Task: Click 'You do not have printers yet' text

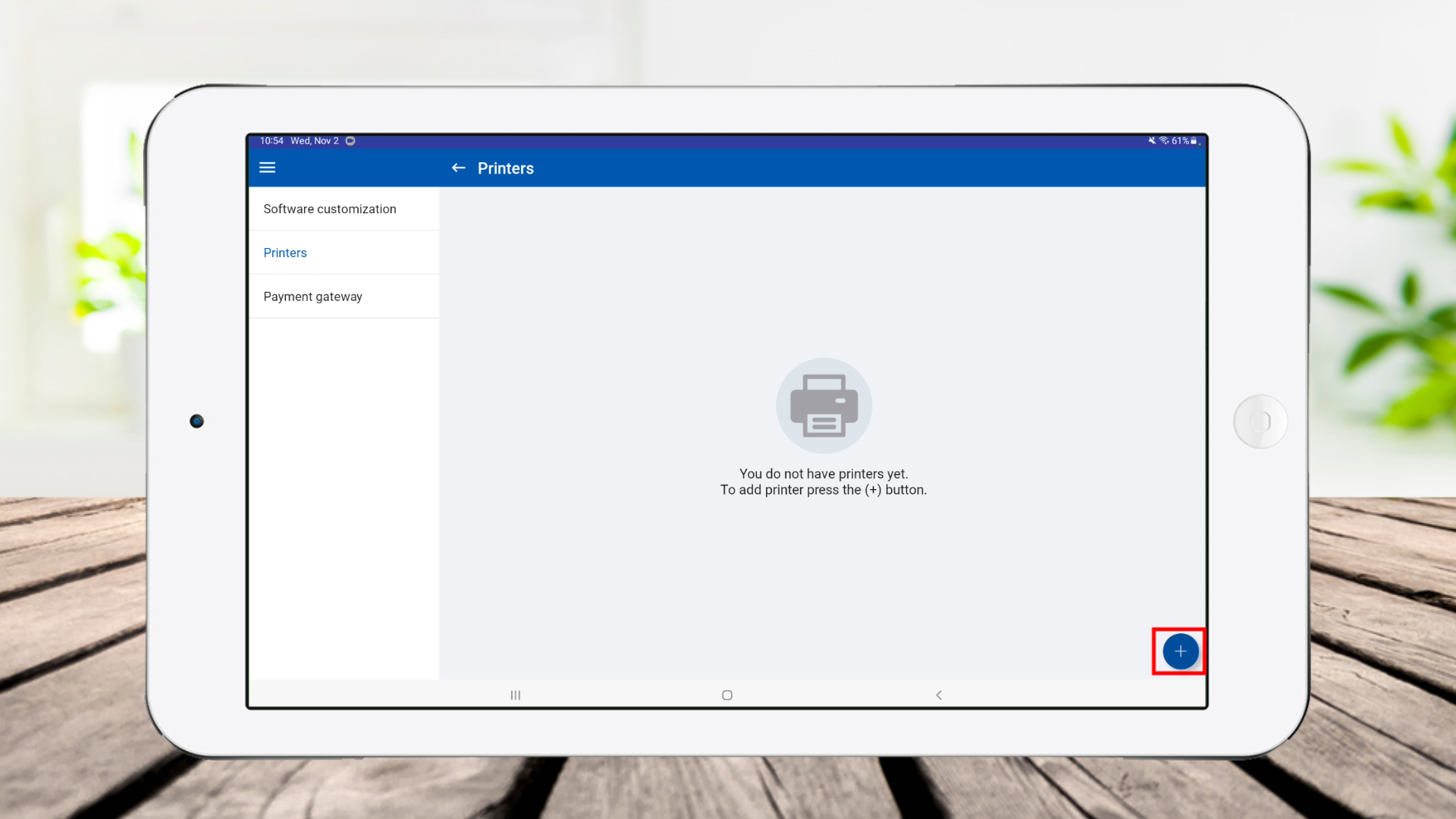Action: [x=824, y=473]
